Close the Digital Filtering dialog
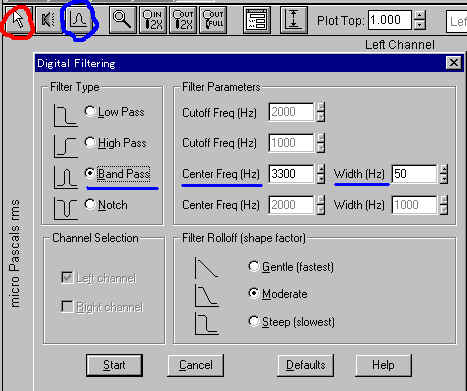 click(454, 63)
